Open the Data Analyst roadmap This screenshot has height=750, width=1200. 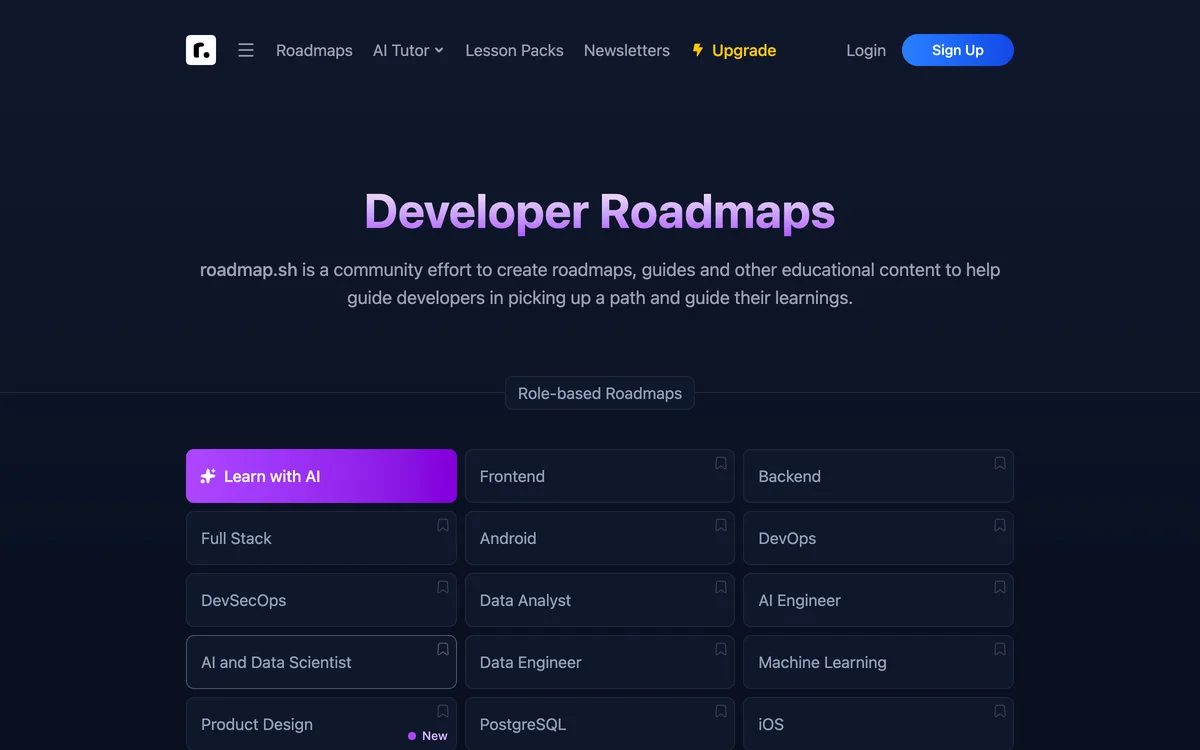pos(600,600)
